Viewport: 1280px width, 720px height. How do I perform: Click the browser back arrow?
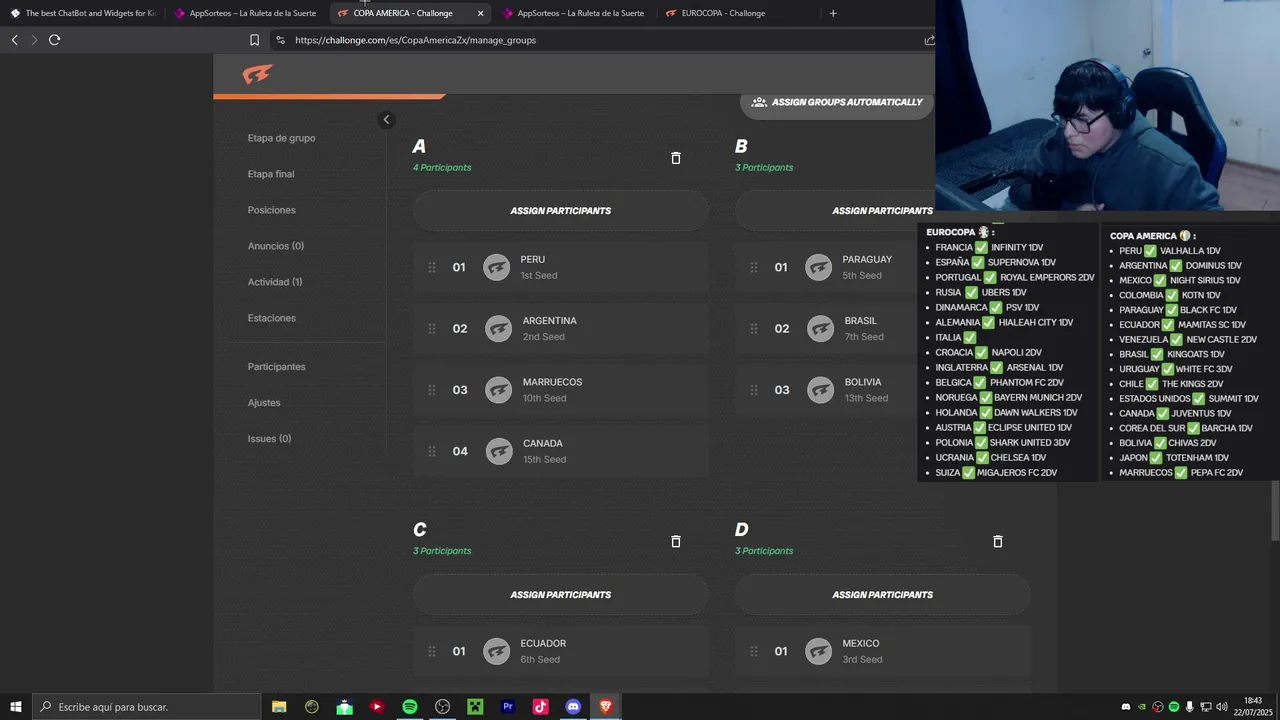14,40
